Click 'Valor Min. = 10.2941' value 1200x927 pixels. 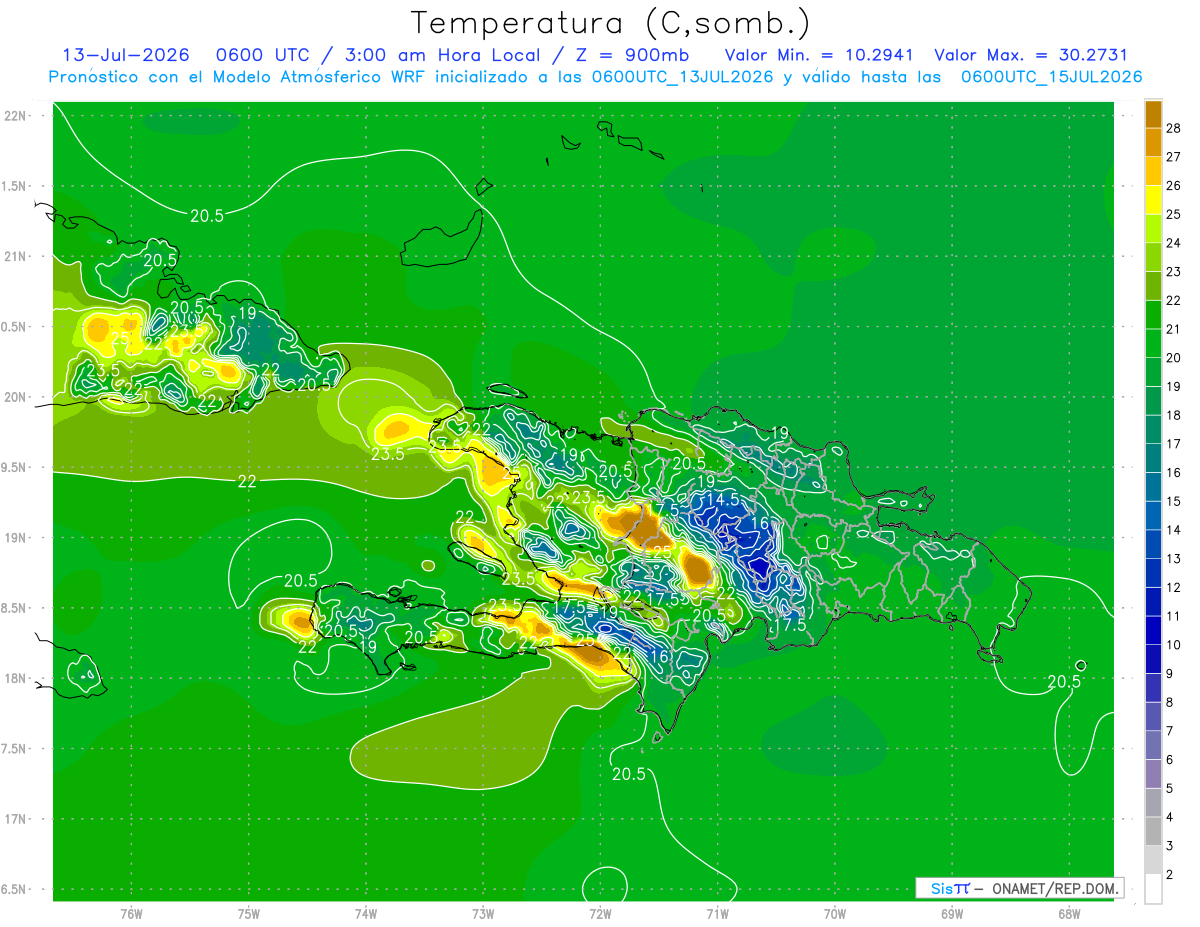tap(820, 55)
